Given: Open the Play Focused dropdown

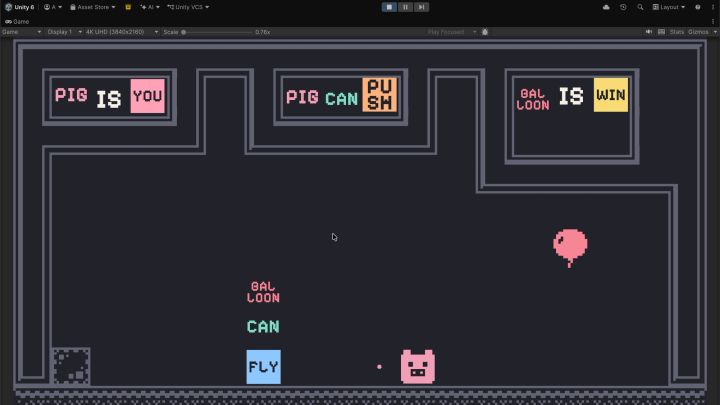Looking at the screenshot, I should point(452,32).
